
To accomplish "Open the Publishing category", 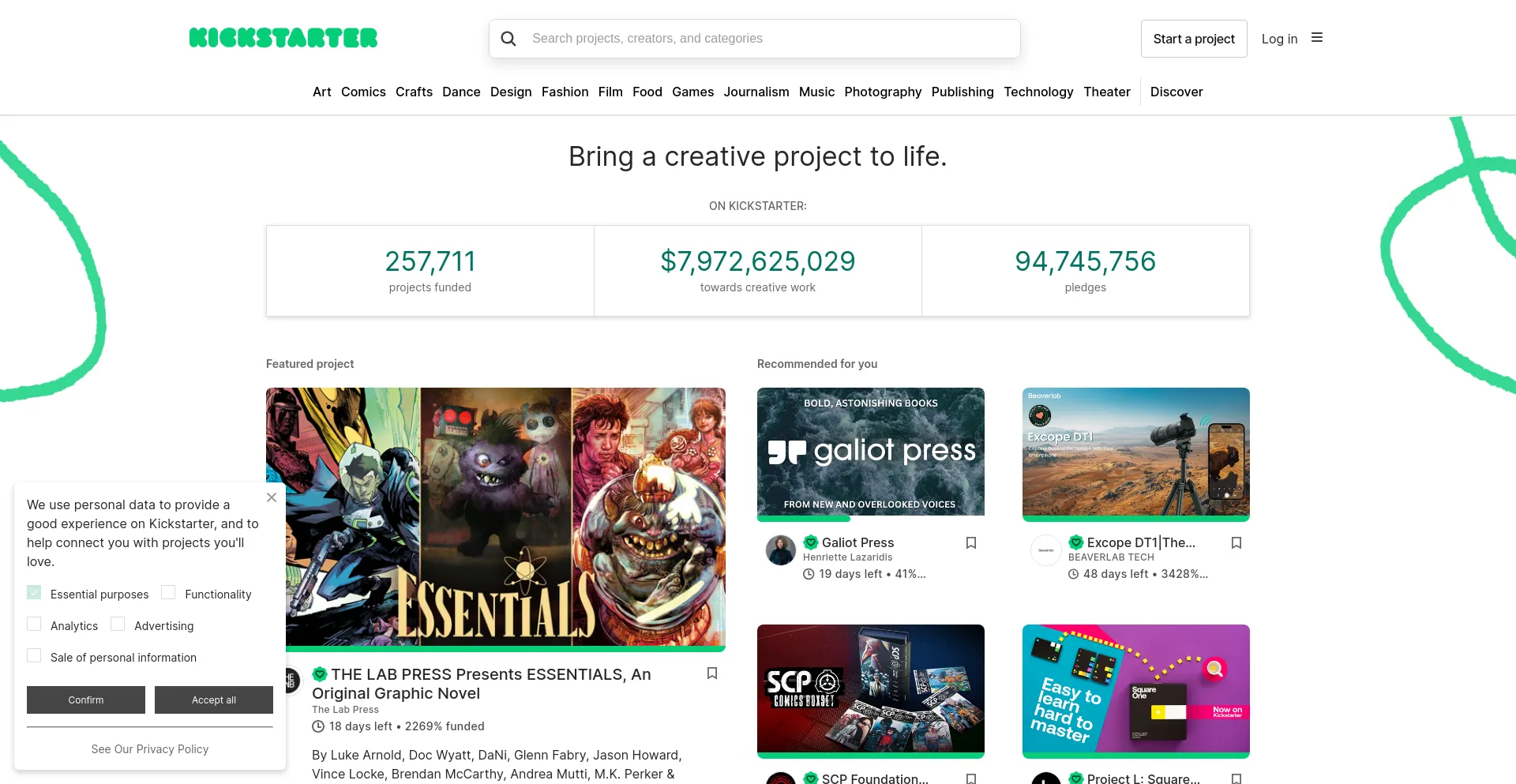I will tap(963, 92).
